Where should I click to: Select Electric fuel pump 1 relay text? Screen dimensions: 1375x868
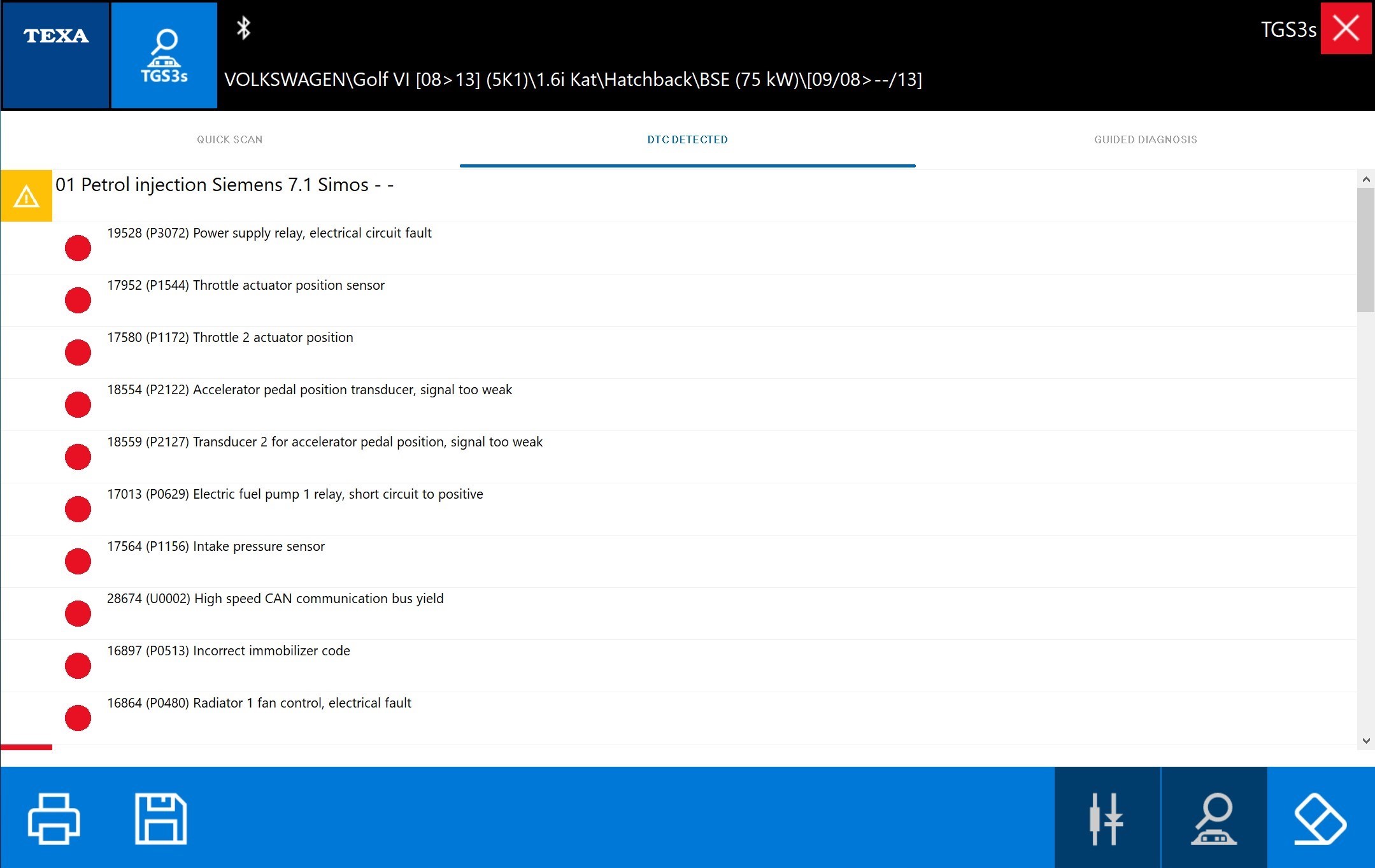tap(295, 494)
